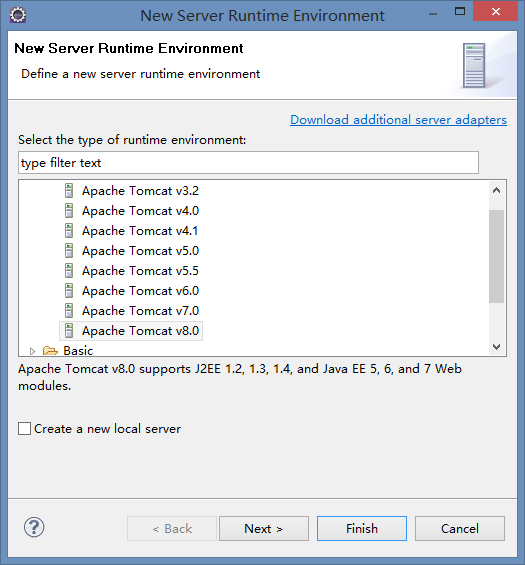
Task: Click the Apache Tomcat v3.2 server icon
Action: [x=69, y=191]
